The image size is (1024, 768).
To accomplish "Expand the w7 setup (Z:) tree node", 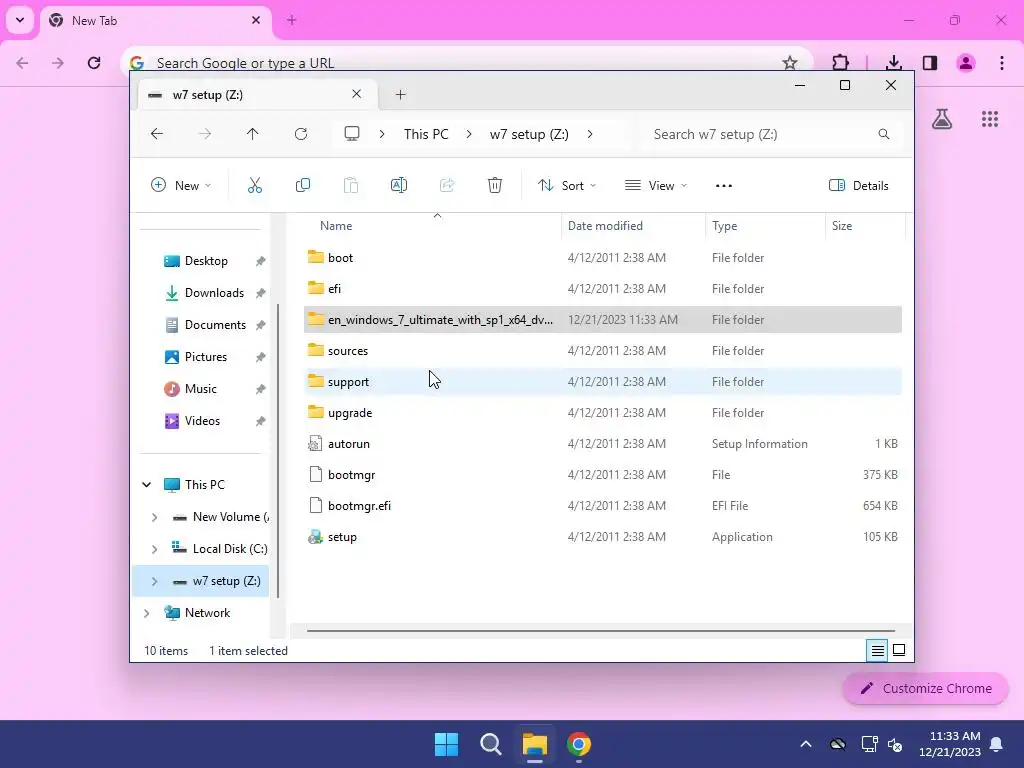I will click(x=154, y=581).
